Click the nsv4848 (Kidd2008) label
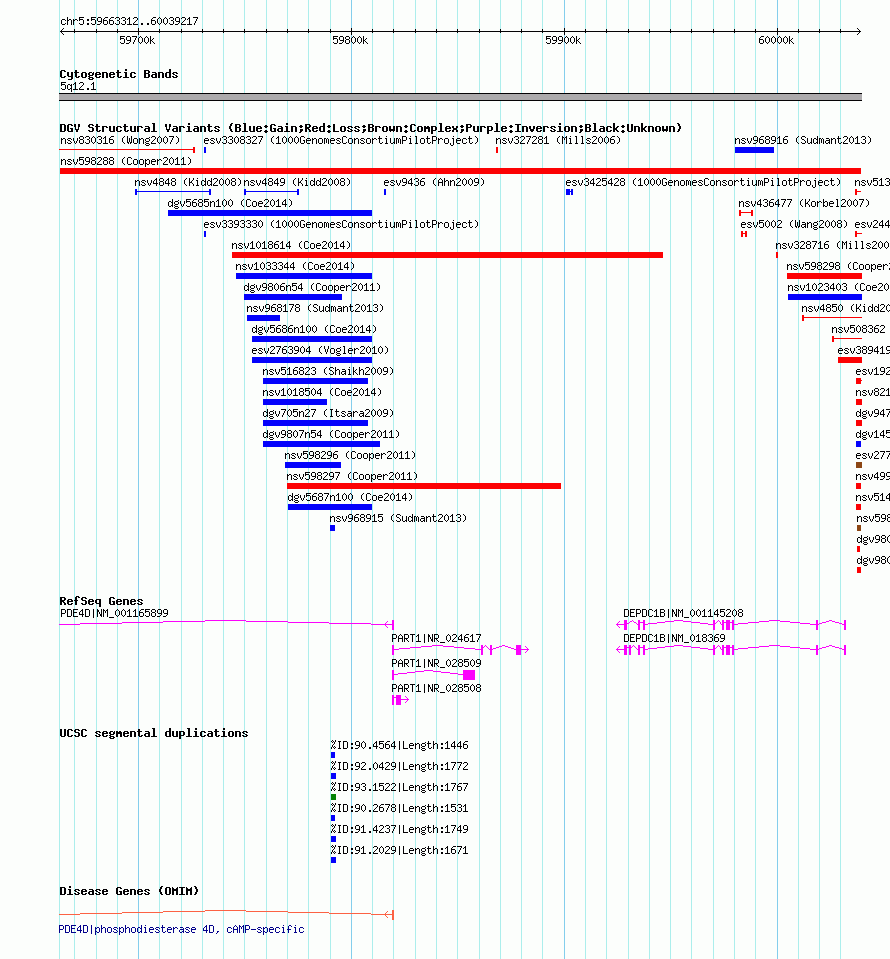 point(188,182)
